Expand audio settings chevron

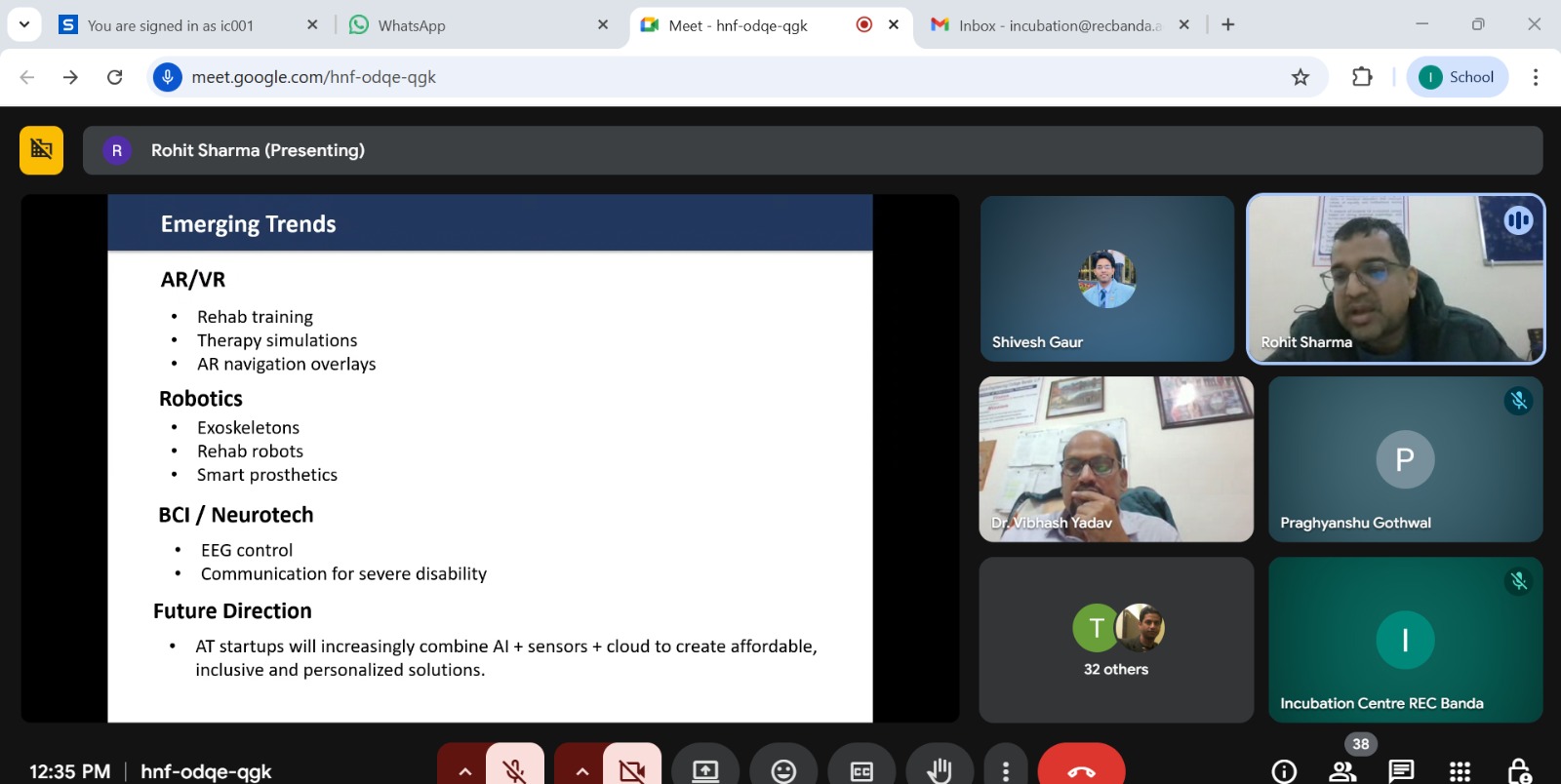[x=465, y=770]
